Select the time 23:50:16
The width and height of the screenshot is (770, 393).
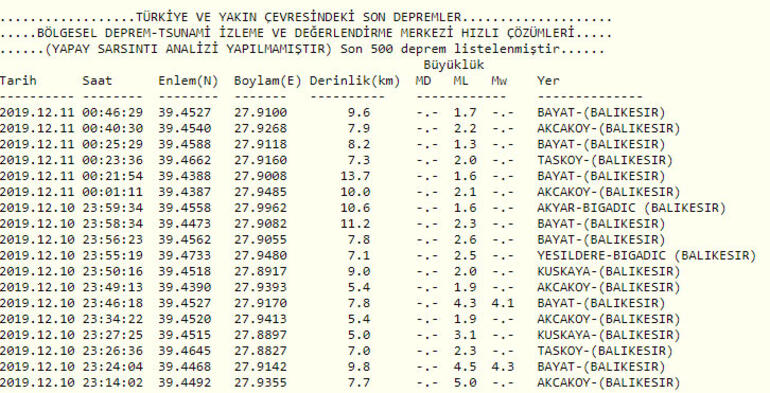tap(112, 272)
